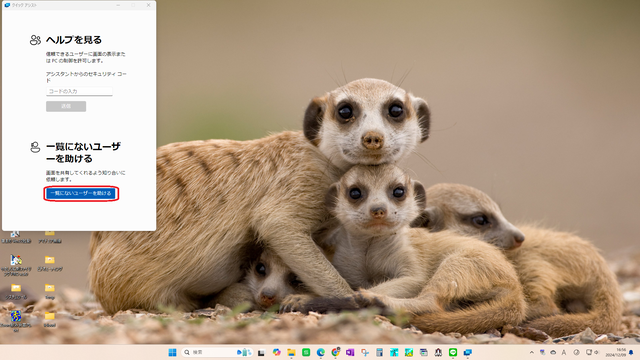Close the Quick Assist window
This screenshot has height=360, width=640.
coord(149,5)
